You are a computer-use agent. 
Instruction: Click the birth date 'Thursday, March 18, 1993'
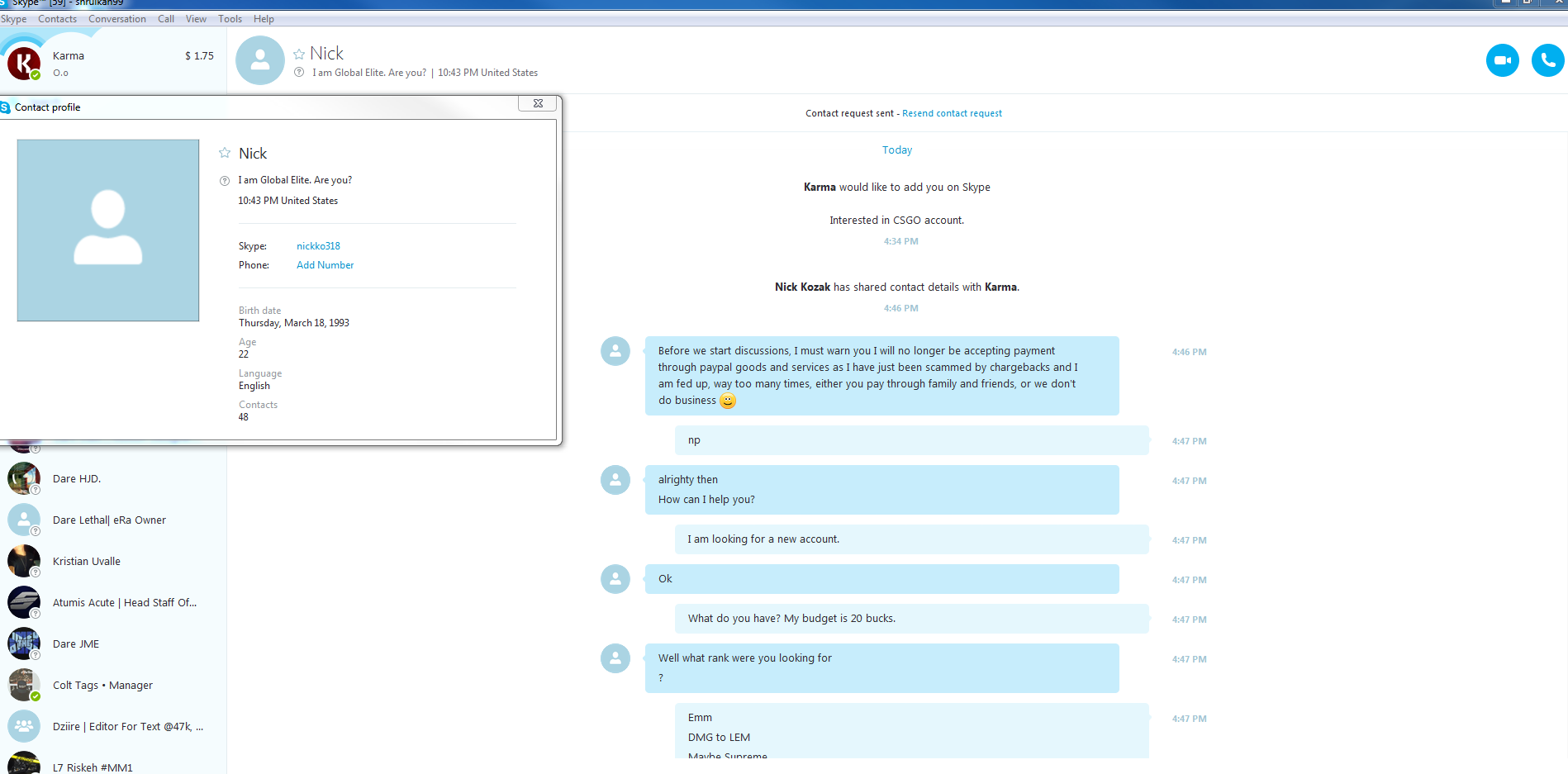pyautogui.click(x=294, y=323)
